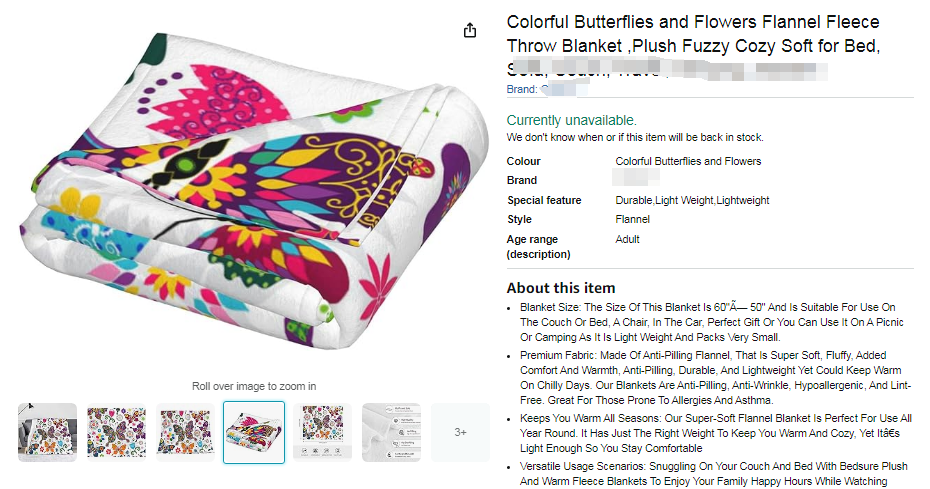Open the 3+ more images thumbnail

[460, 432]
